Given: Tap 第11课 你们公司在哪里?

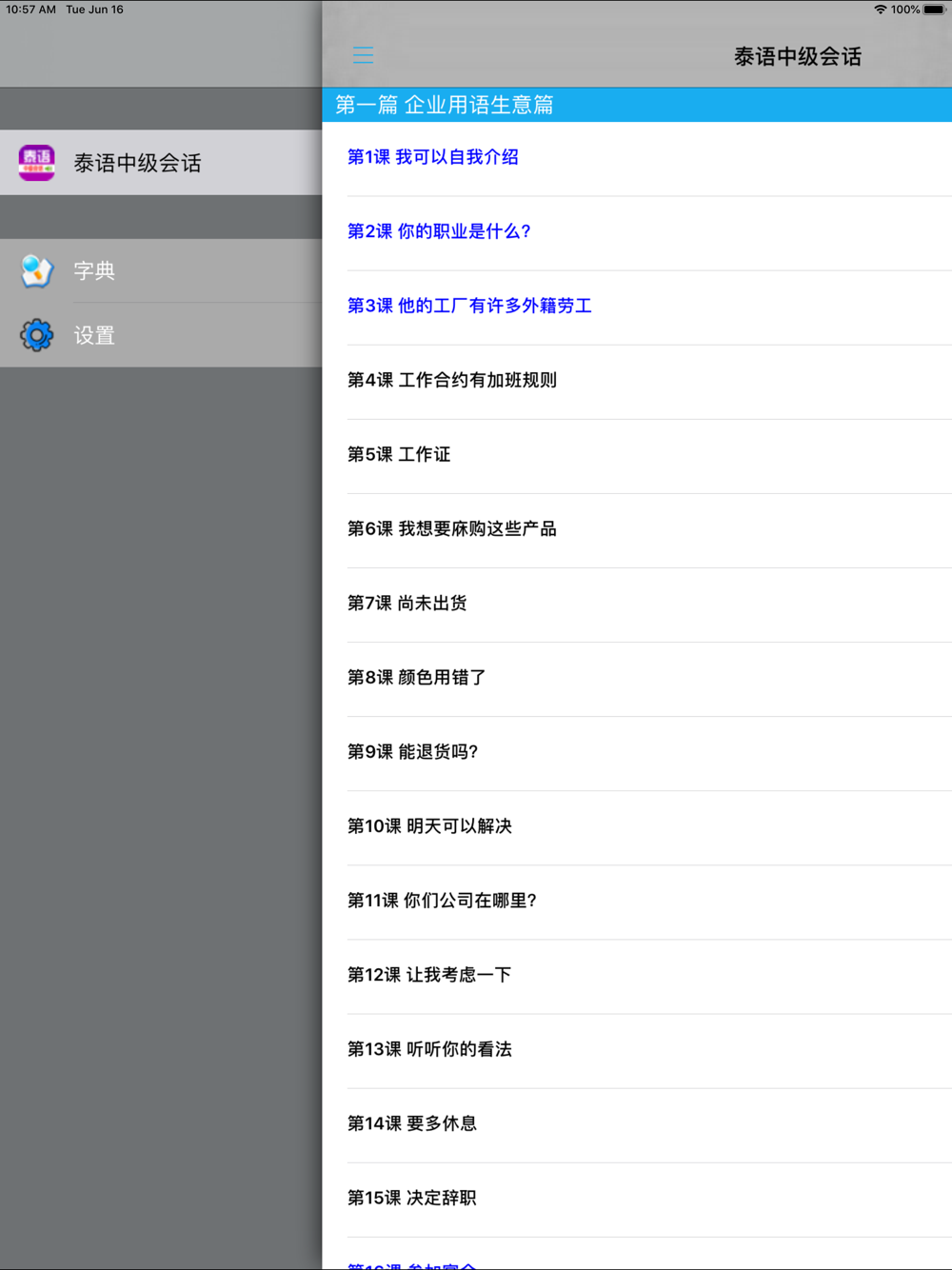Looking at the screenshot, I should (x=637, y=902).
